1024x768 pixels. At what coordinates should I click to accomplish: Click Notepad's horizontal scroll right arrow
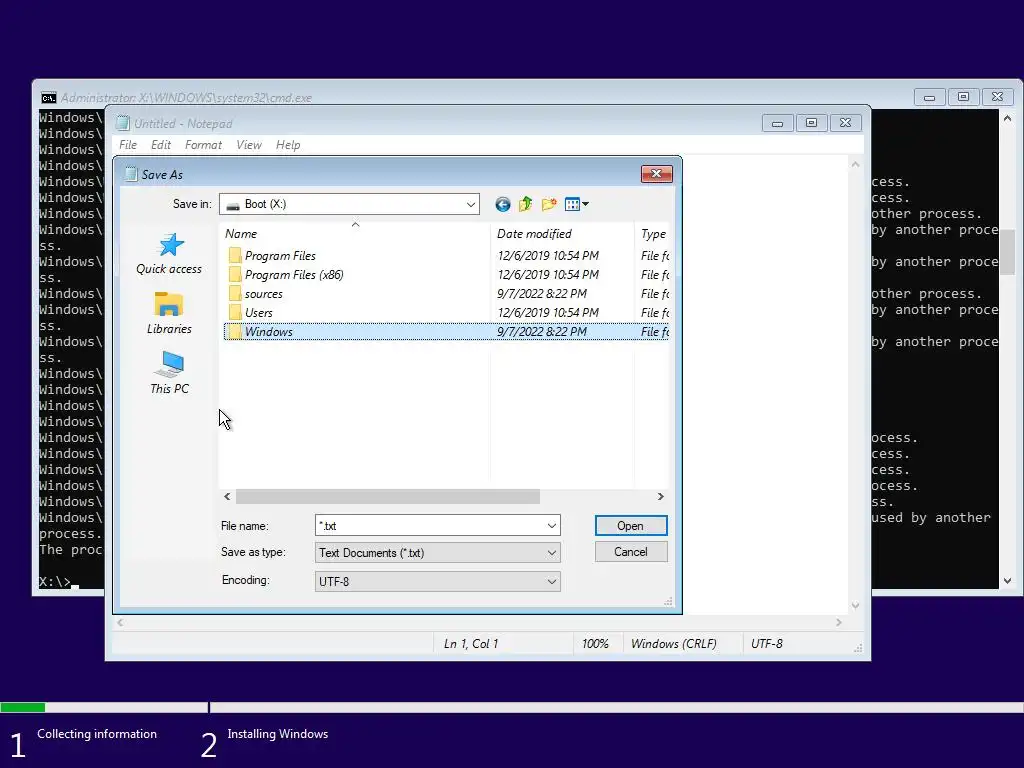click(839, 623)
